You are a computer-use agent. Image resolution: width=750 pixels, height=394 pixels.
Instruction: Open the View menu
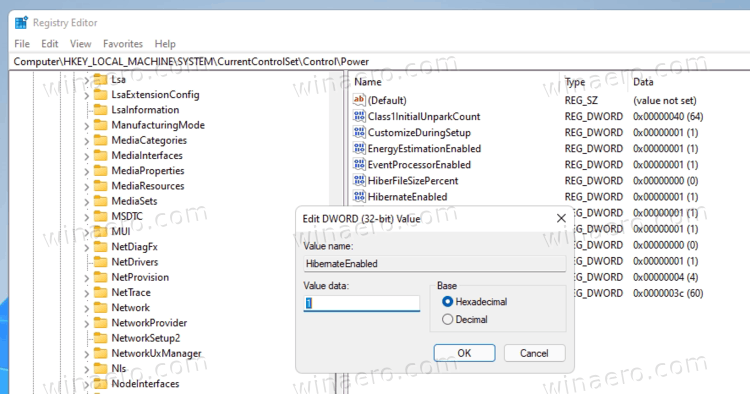click(x=80, y=44)
